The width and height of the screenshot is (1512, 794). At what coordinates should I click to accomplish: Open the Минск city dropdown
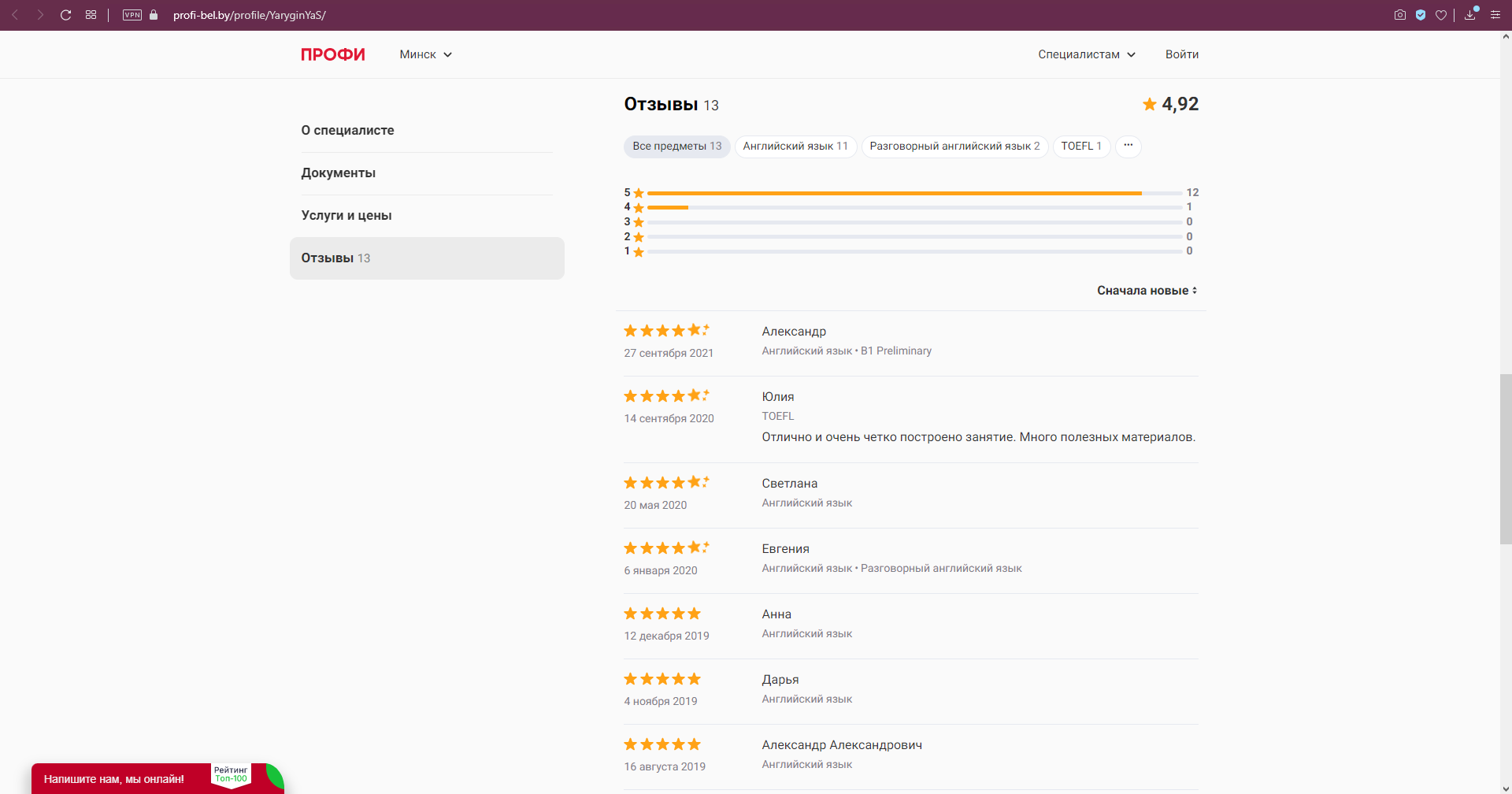pos(426,54)
